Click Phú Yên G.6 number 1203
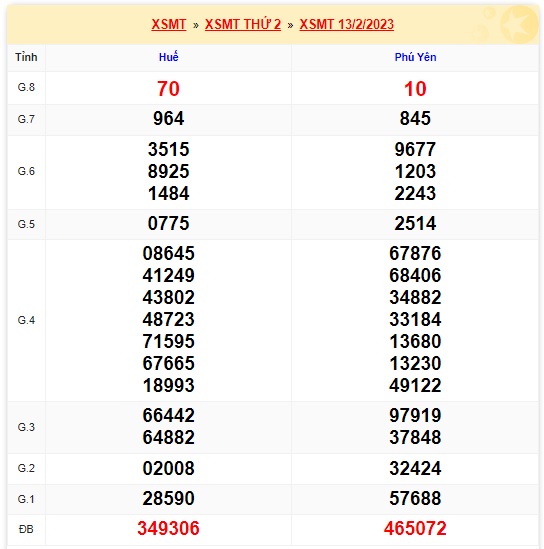544x549 pixels. (x=415, y=172)
